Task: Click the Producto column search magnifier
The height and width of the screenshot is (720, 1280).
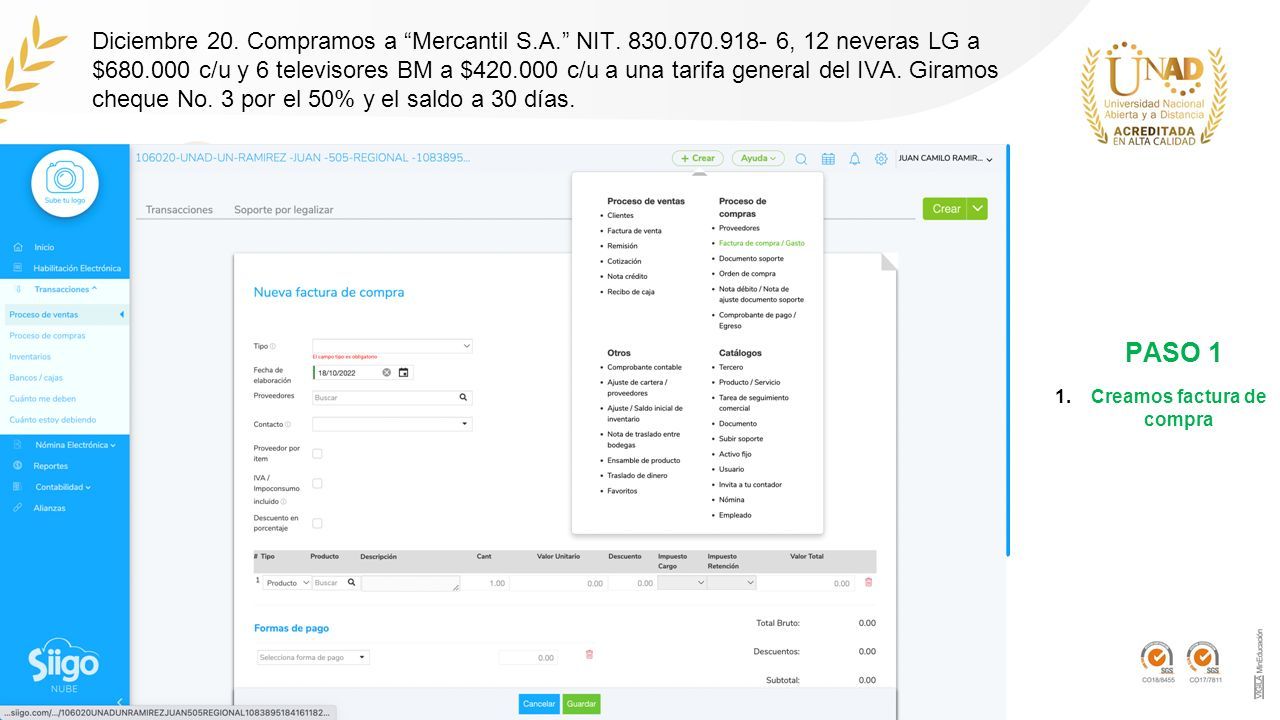Action: (351, 582)
